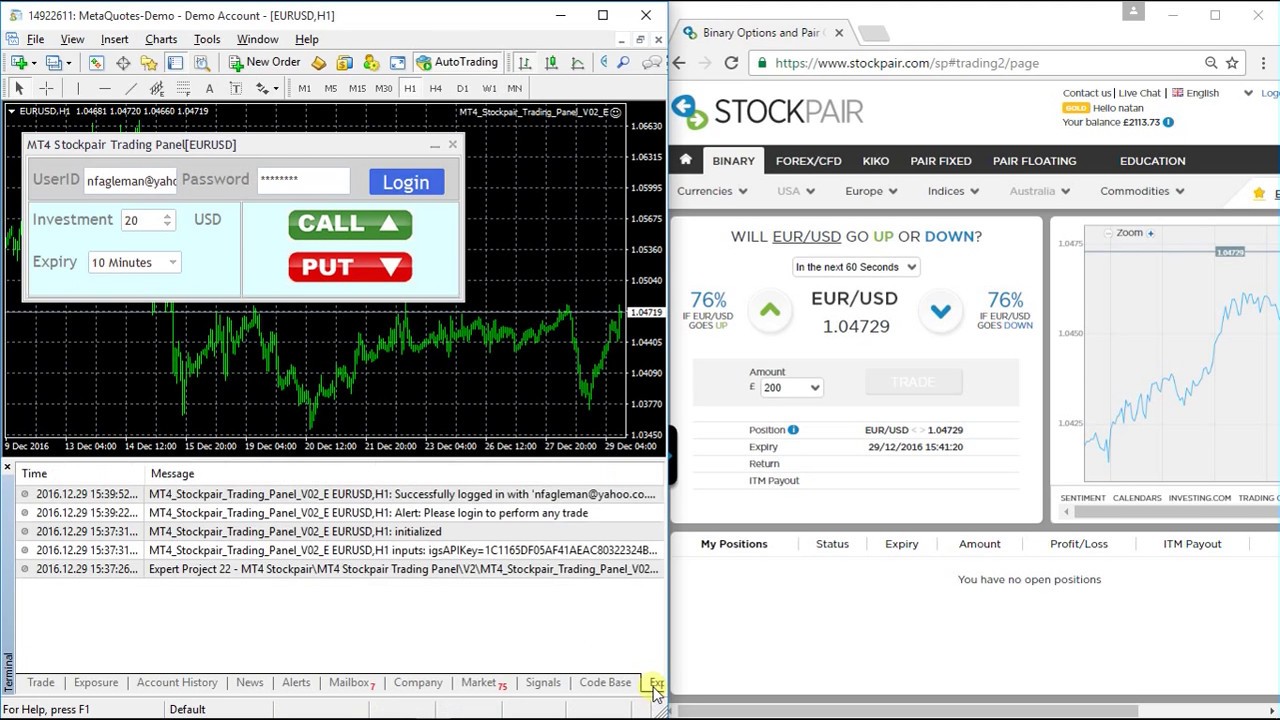Screen dimensions: 1280x720
Task: Click the New Order toolbar button
Action: pyautogui.click(x=265, y=62)
